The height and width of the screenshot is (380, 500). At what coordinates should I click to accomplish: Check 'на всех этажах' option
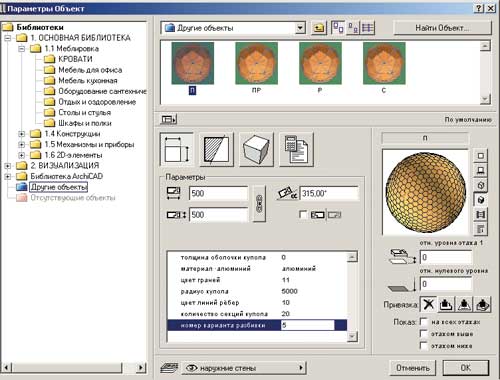[424, 322]
